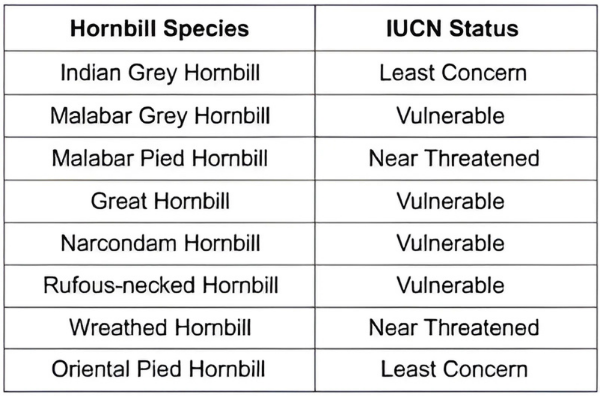Click Least Concern status for Indian Grey
Screen dimensions: 600x398
[x=453, y=73]
